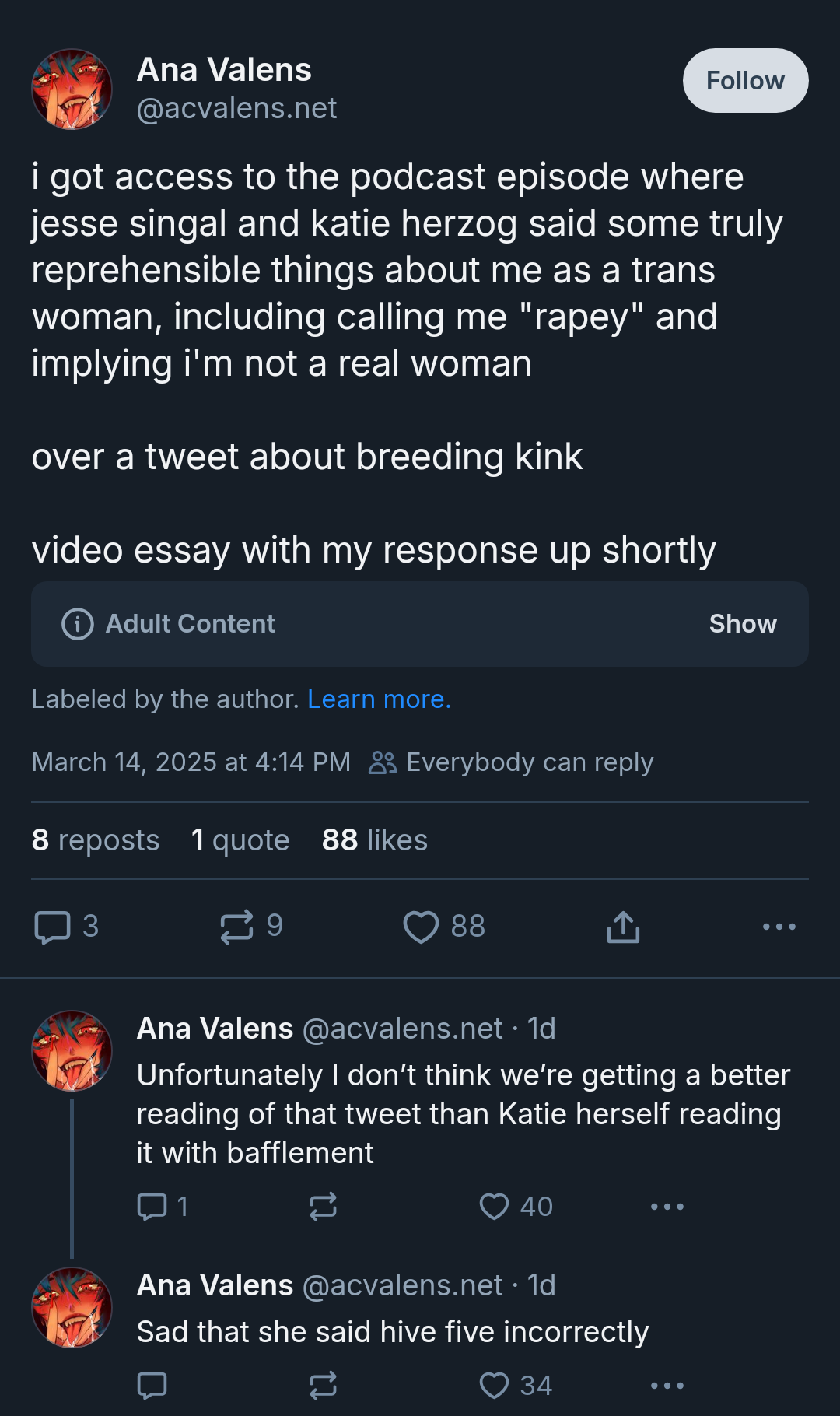The height and width of the screenshot is (1416, 840).
Task: Like the 'hive five' reply
Action: click(x=494, y=1386)
